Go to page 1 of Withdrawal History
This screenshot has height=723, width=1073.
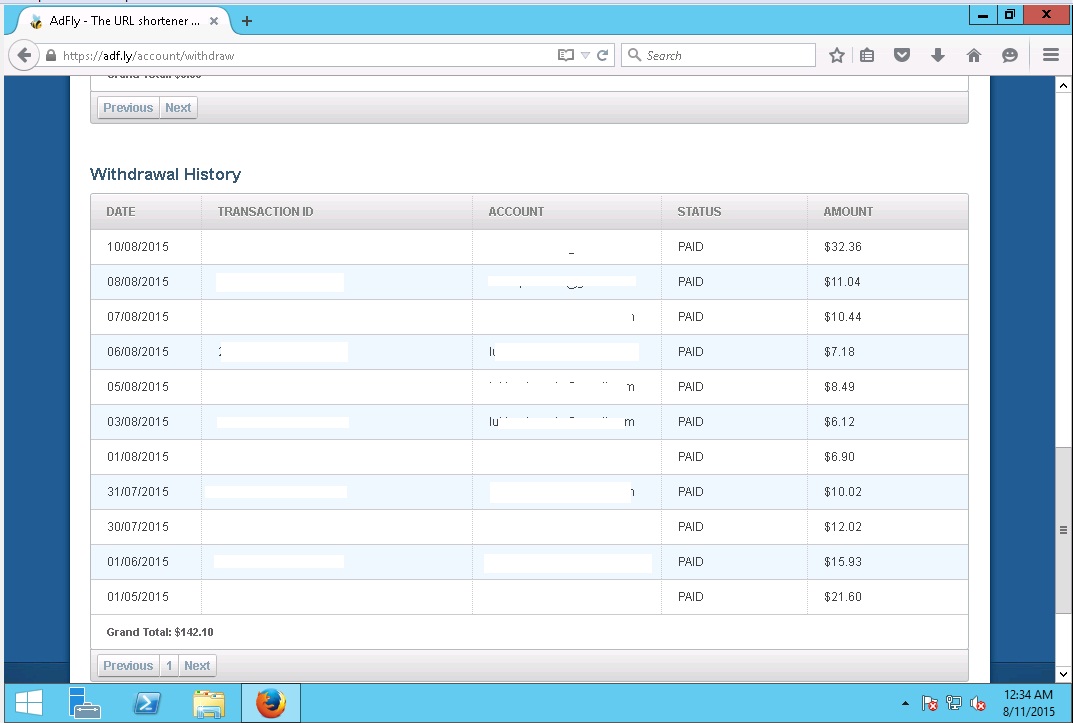[x=169, y=666]
